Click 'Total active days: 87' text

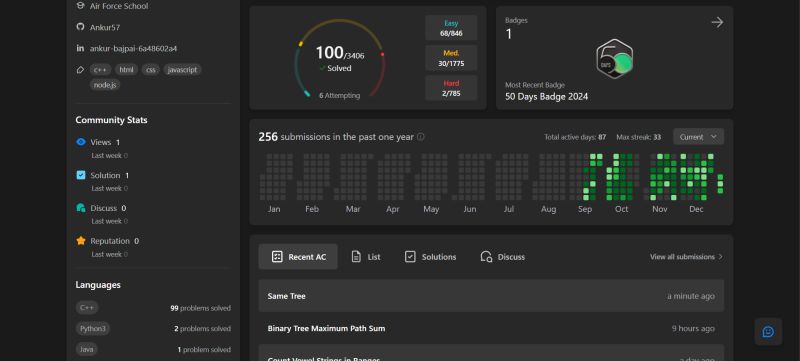click(575, 137)
